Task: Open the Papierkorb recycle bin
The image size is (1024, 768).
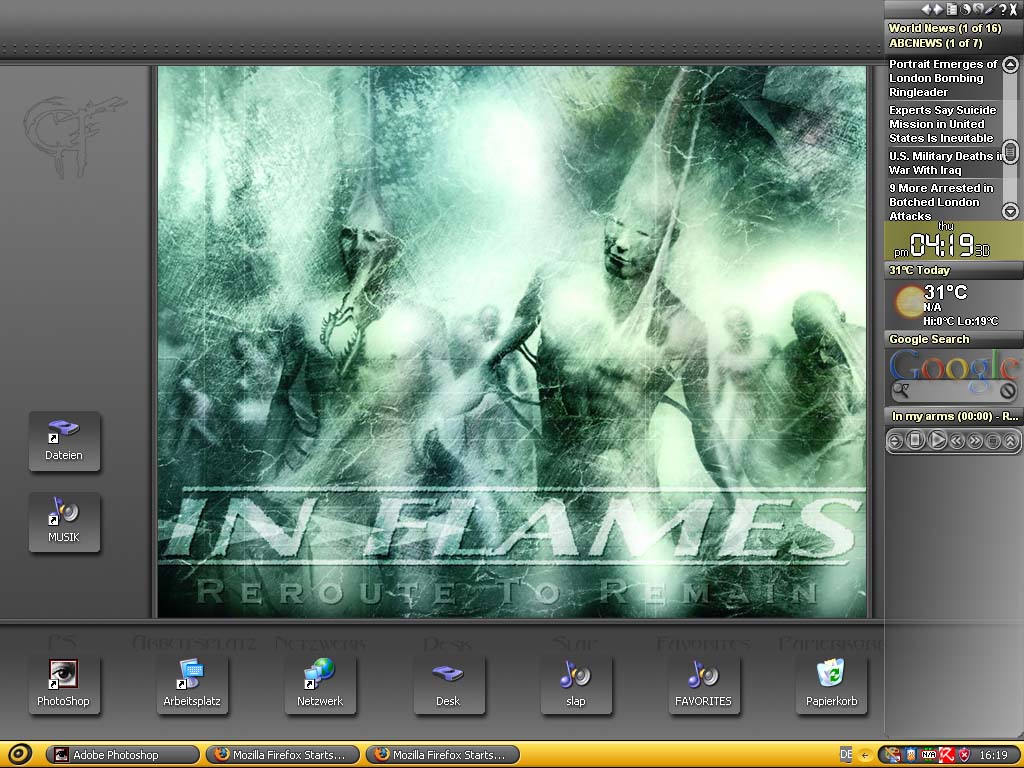Action: (x=831, y=686)
